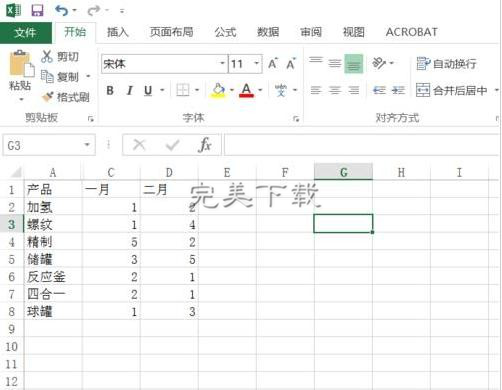The height and width of the screenshot is (390, 502).
Task: Click the 粘贴 paste icon
Action: [21, 63]
